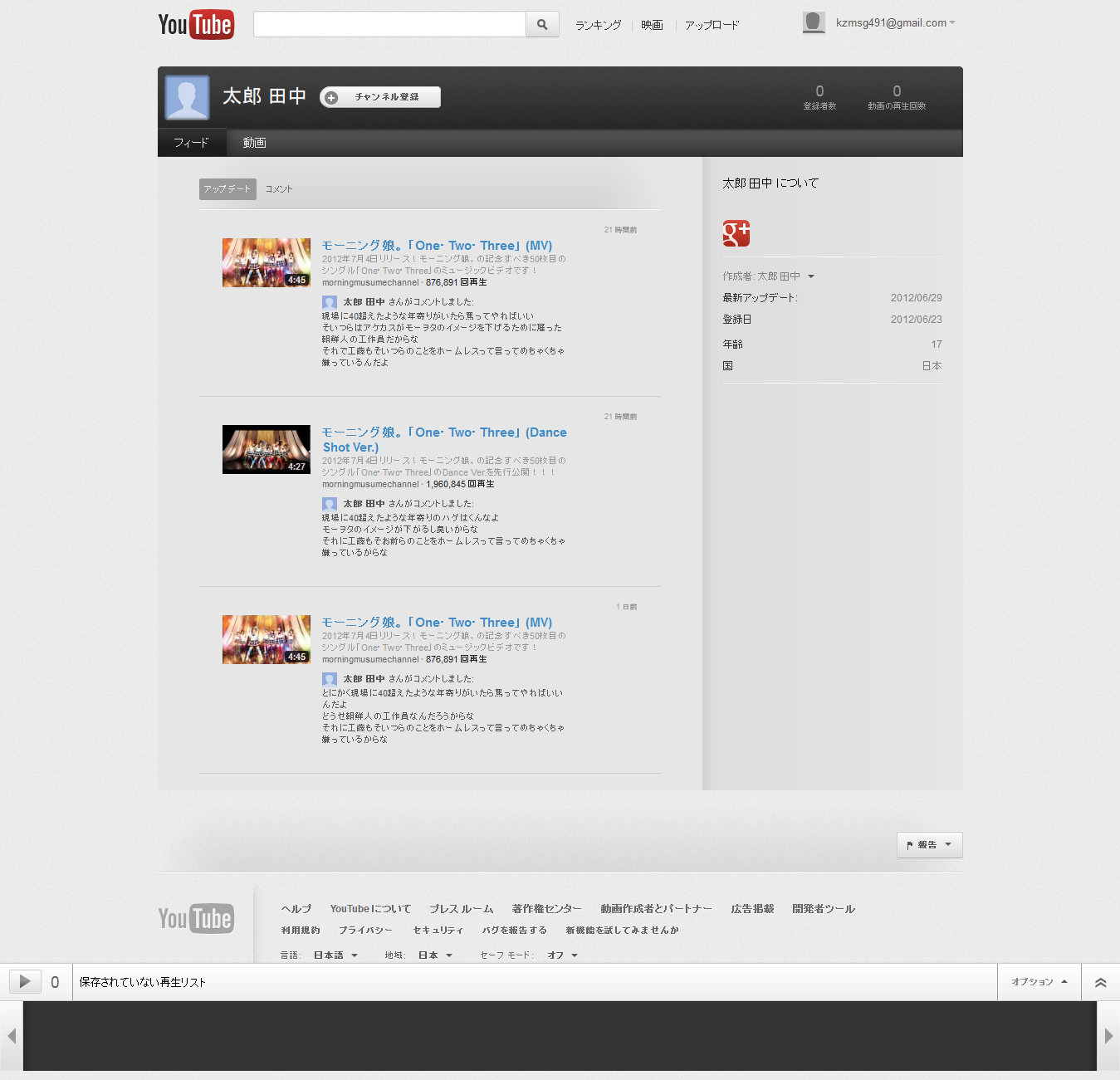Switch to the 動画 tab
The height and width of the screenshot is (1080, 1120).
tap(254, 143)
